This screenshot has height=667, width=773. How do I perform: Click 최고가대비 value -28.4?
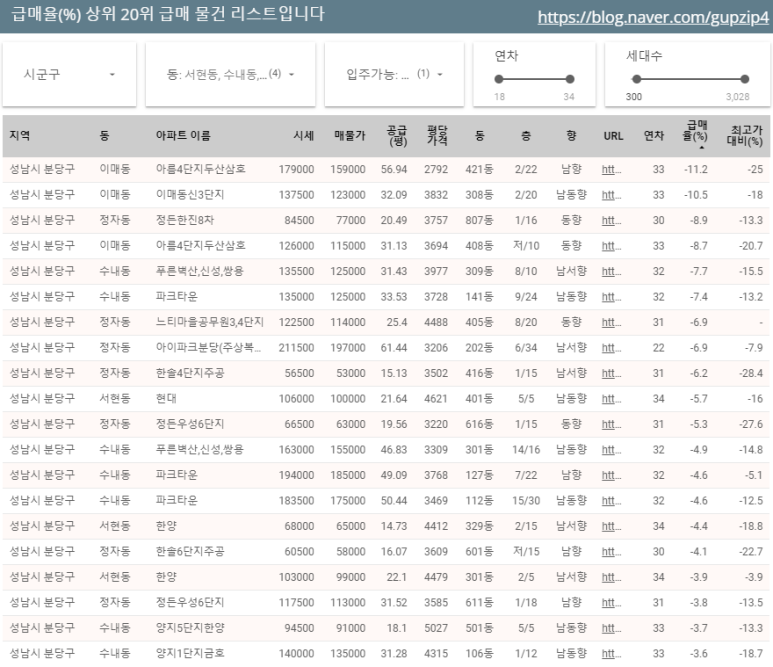[751, 374]
